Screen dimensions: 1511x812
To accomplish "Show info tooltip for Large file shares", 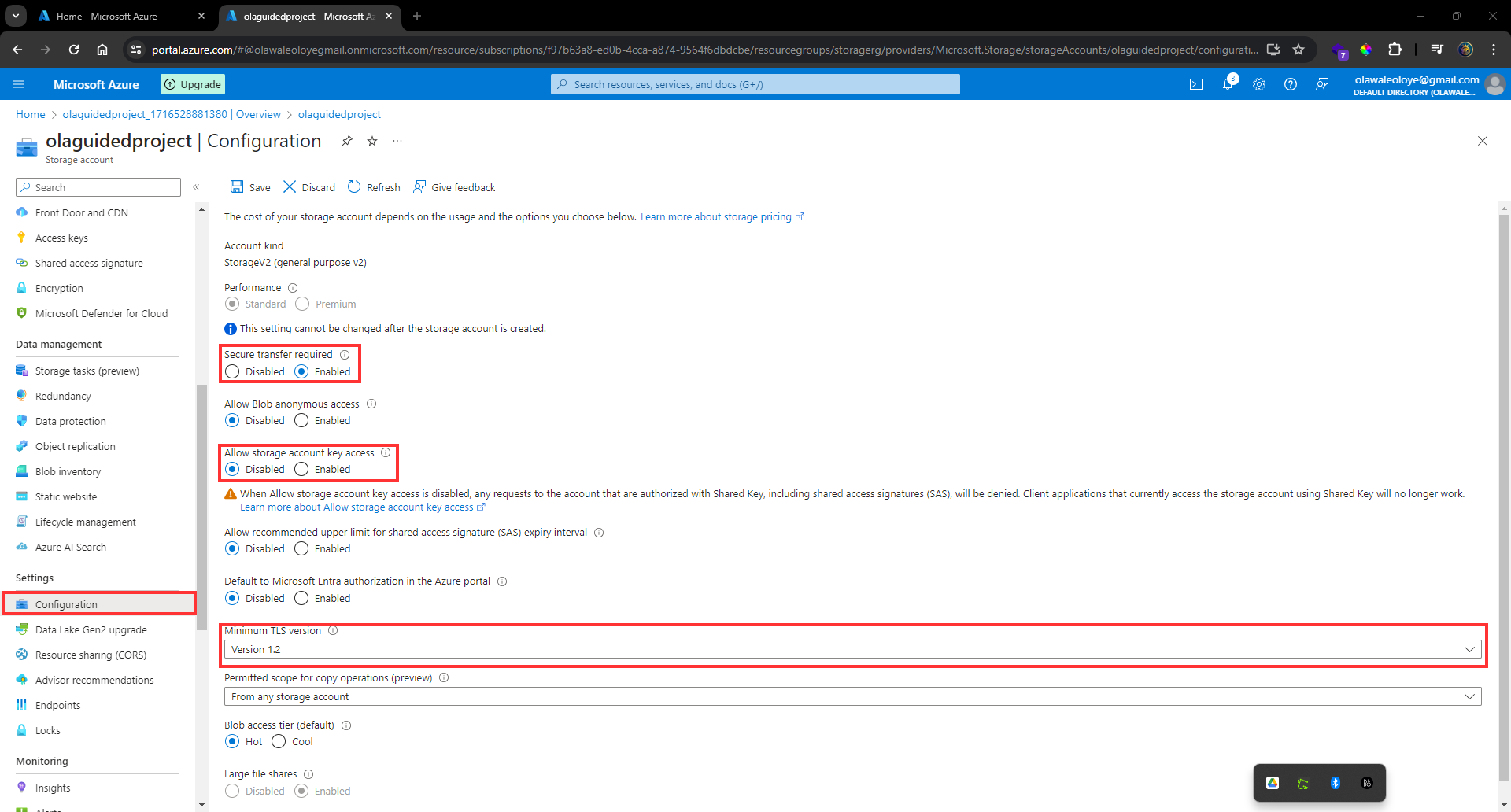I will click(308, 774).
